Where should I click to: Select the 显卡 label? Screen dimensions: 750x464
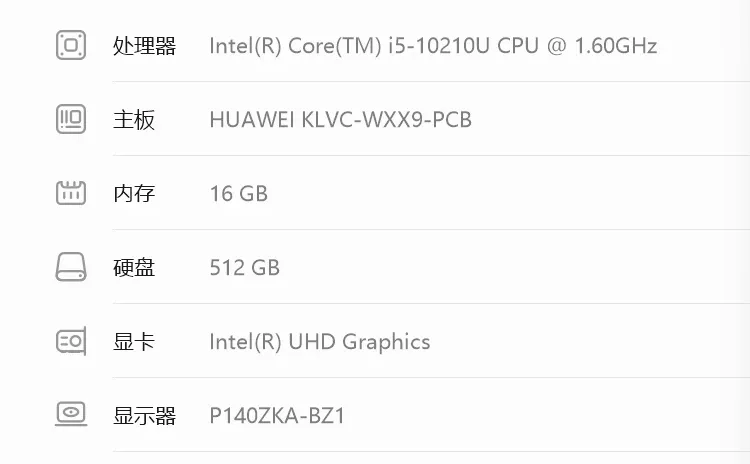pyautogui.click(x=134, y=342)
